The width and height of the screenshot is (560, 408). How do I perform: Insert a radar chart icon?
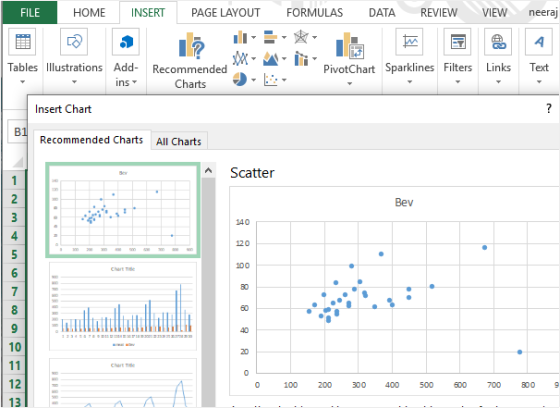click(x=301, y=37)
